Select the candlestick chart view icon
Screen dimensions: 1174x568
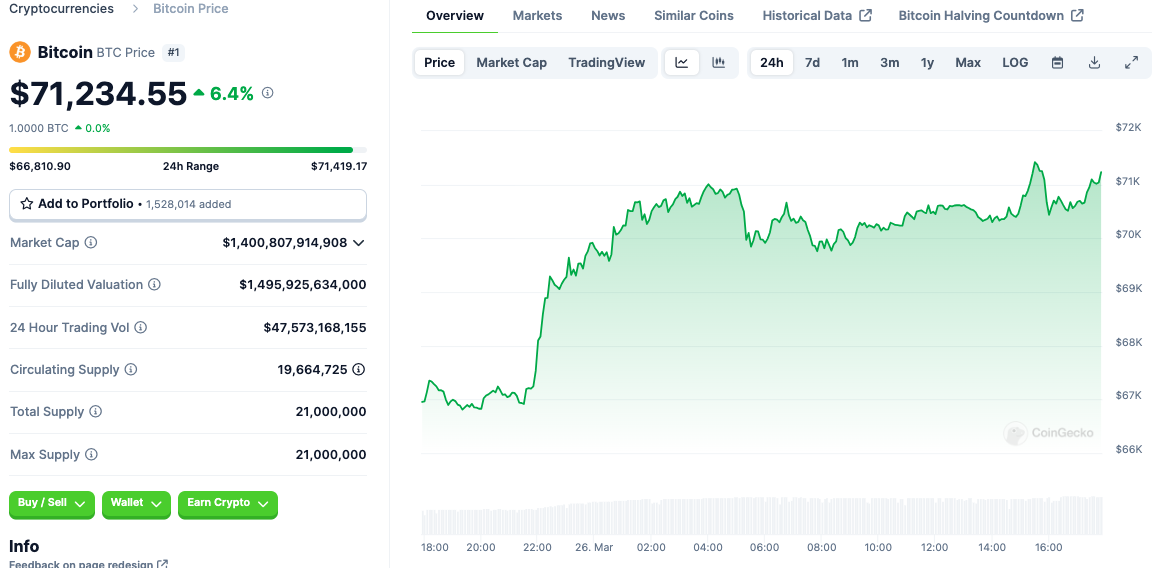(719, 63)
